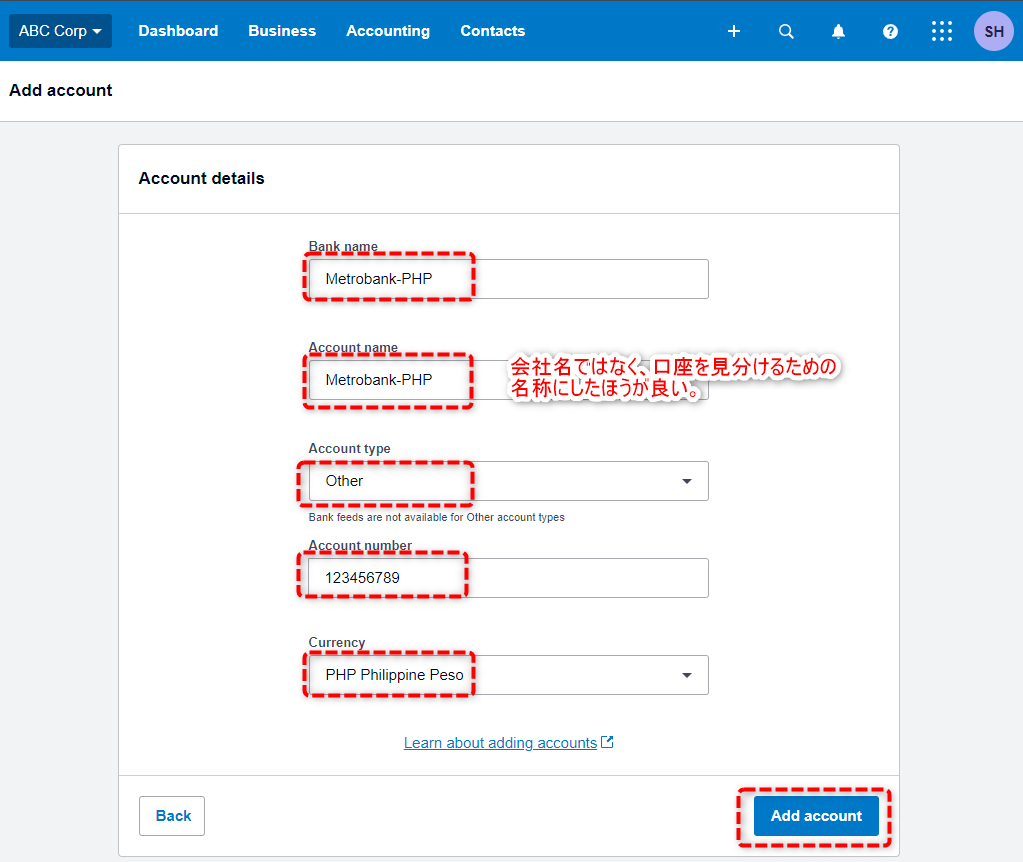The width and height of the screenshot is (1023, 862).
Task: Click the Back button
Action: (172, 816)
